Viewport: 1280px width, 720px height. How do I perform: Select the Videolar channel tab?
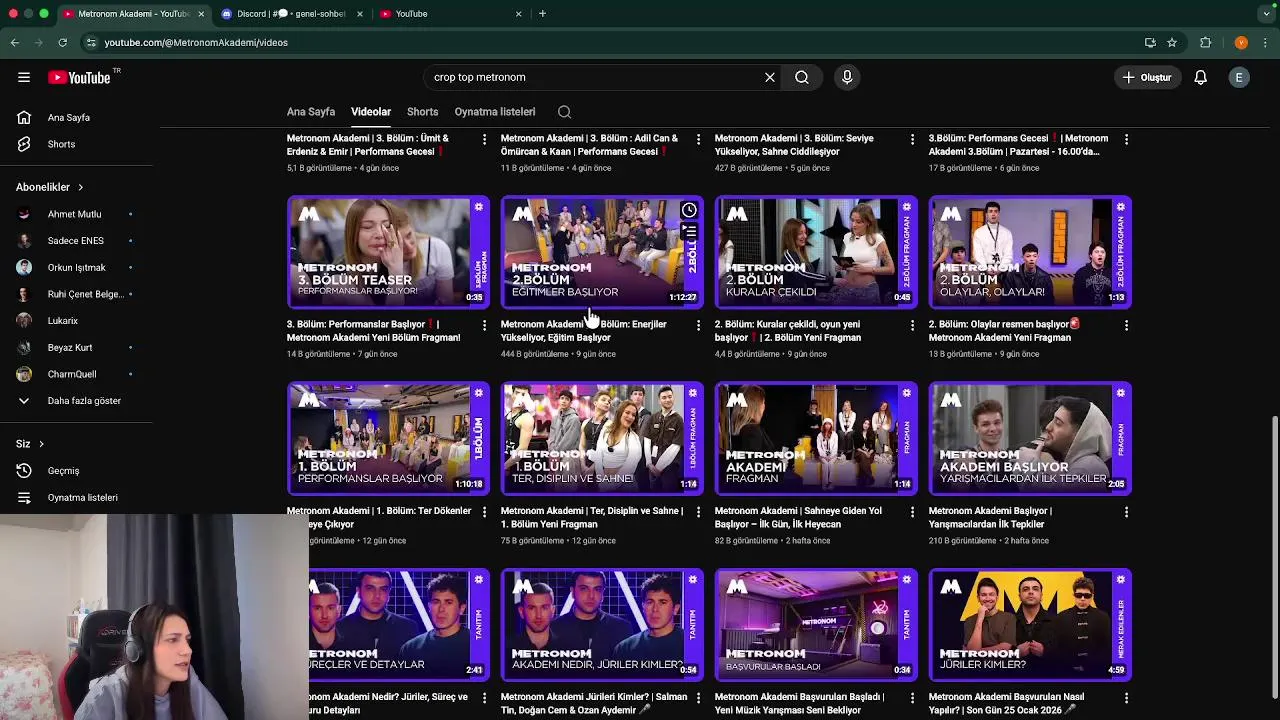point(371,112)
